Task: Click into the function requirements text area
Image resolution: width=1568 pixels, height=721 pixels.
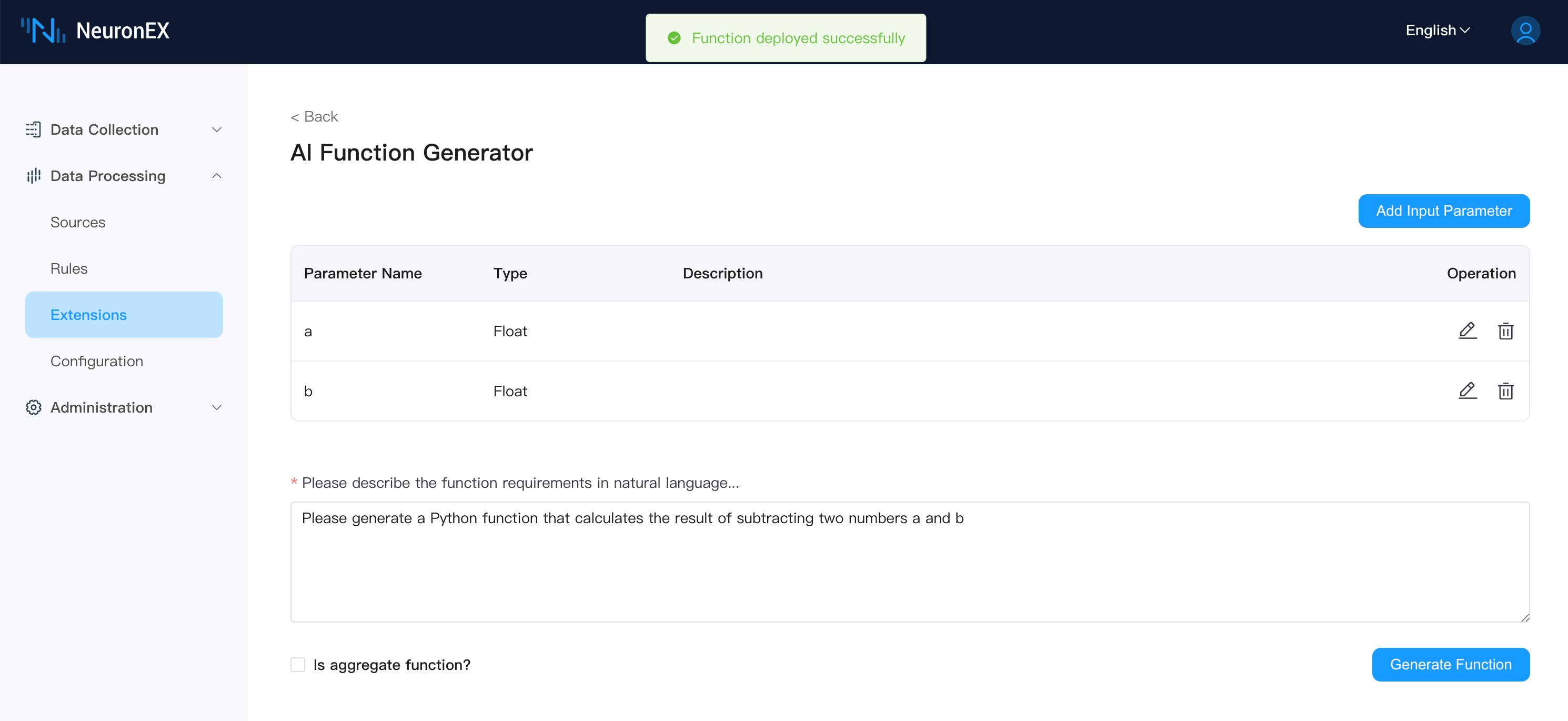Action: (x=909, y=562)
